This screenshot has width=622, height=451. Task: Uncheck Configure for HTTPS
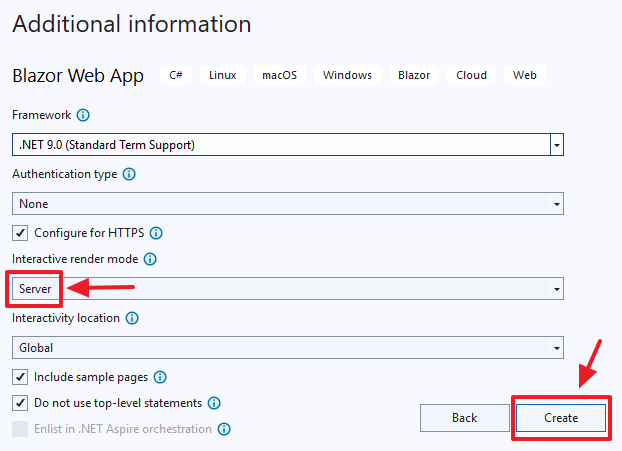tap(20, 233)
